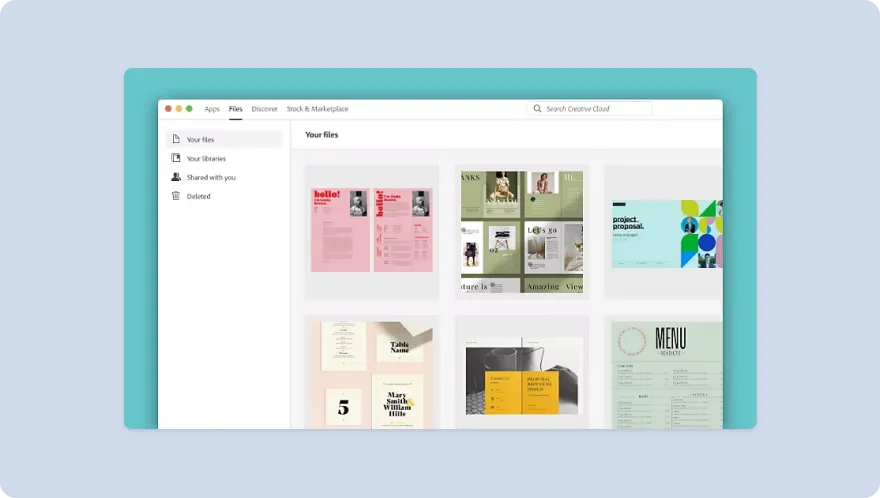This screenshot has height=498, width=880.
Task: Show Deleted files list
Action: coord(224,197)
